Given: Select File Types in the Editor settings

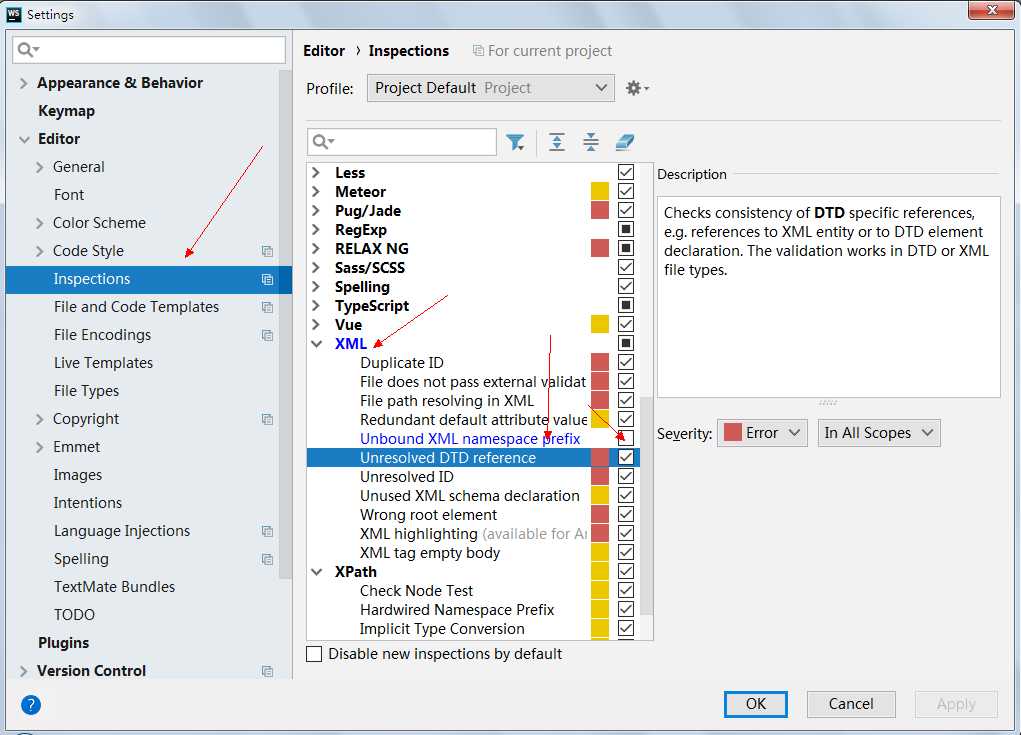Looking at the screenshot, I should (86, 391).
